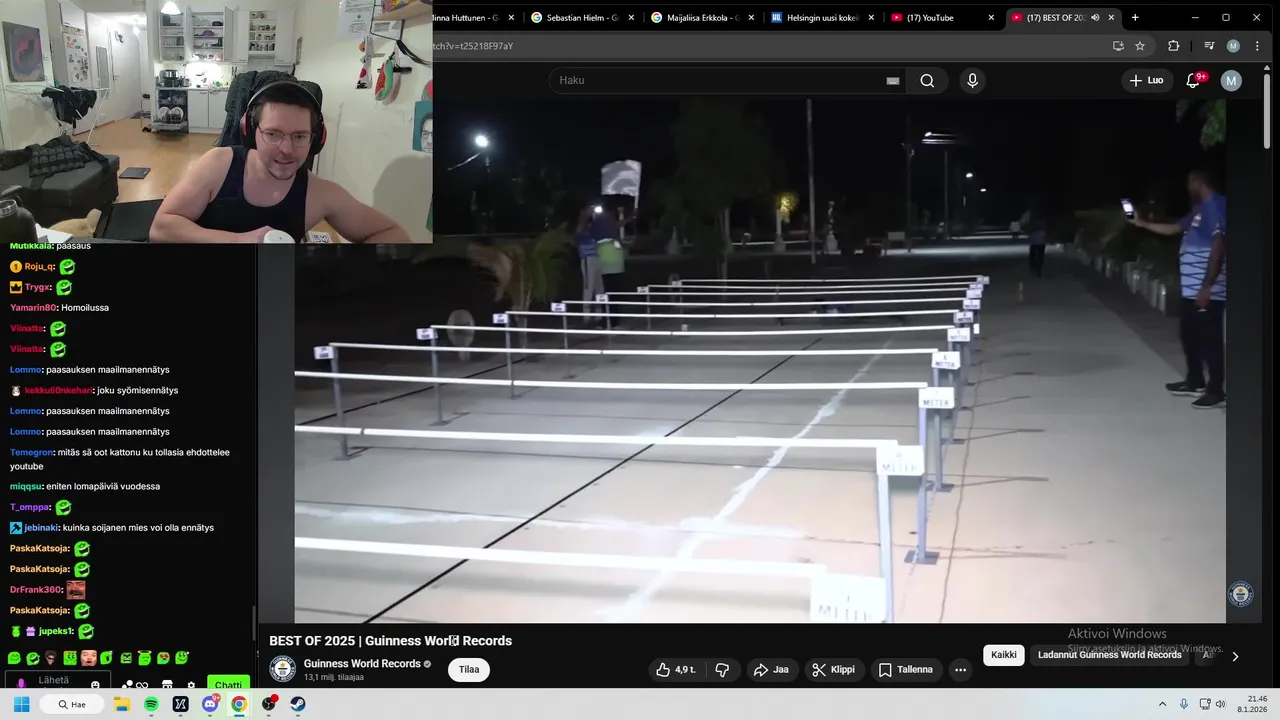Screen dimensions: 1280x720
Task: Toggle the system tray microphone icon
Action: click(x=1184, y=704)
